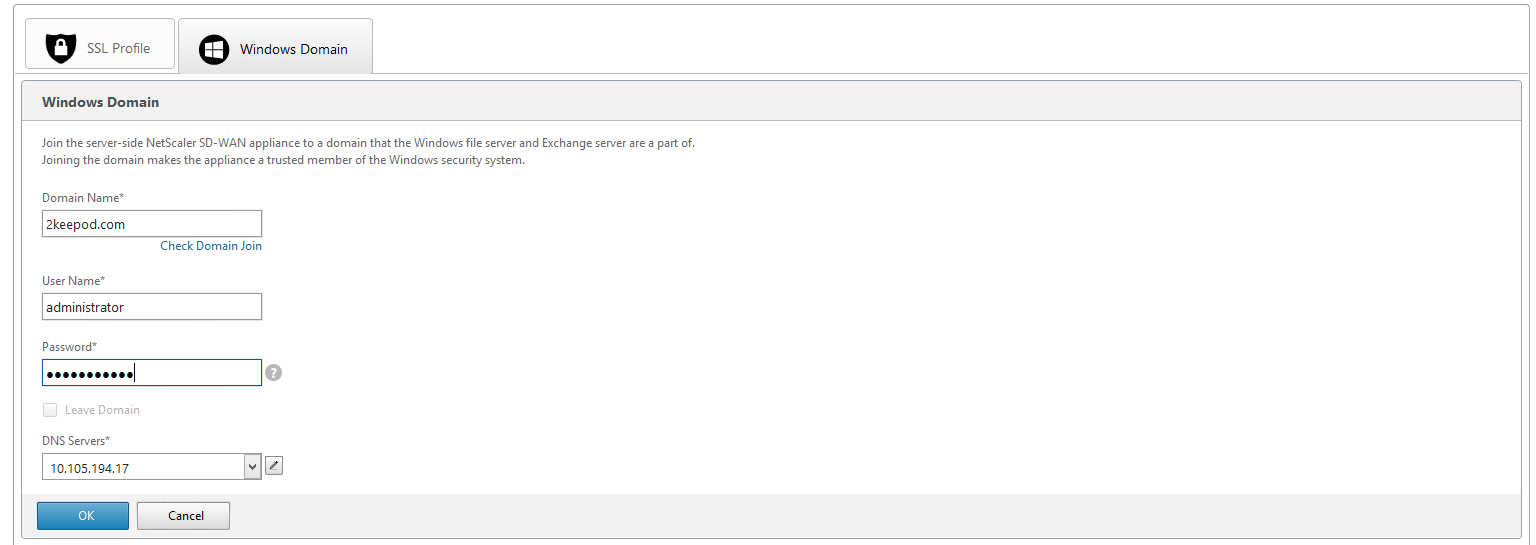The width and height of the screenshot is (1536, 545).
Task: Click the Password* field label
Action: [69, 347]
